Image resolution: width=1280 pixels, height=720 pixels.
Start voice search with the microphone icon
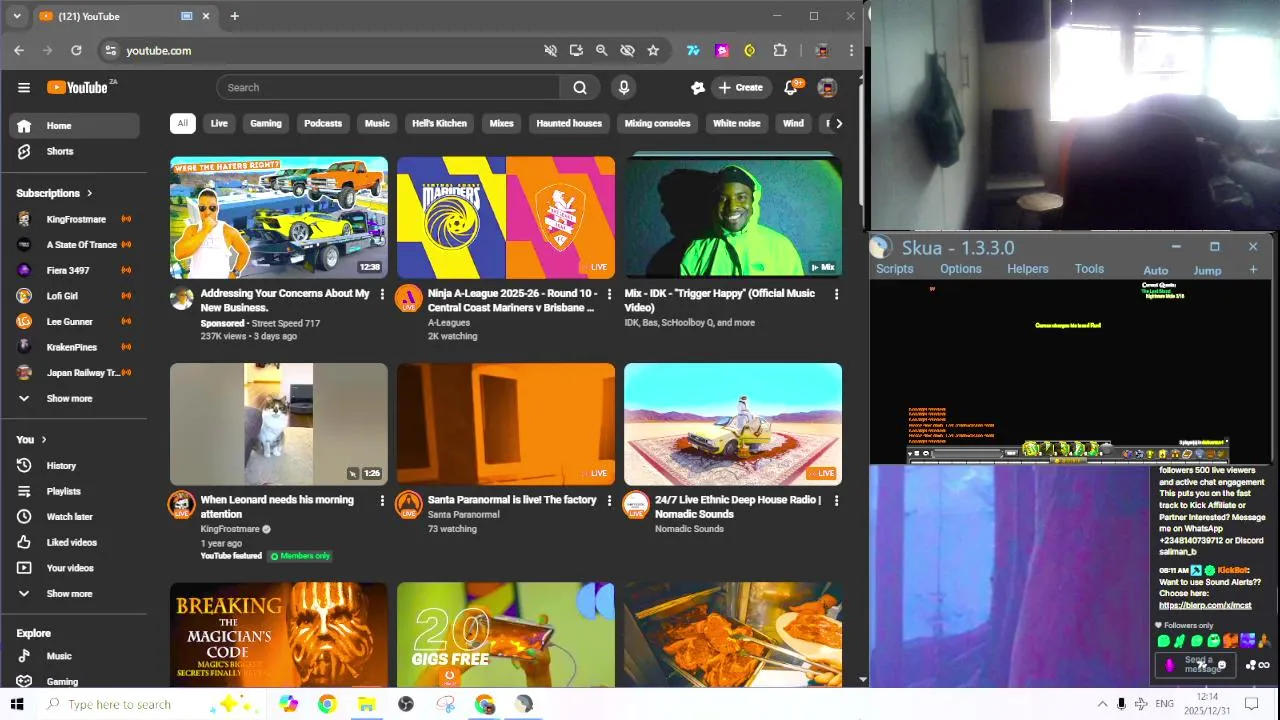tap(624, 87)
